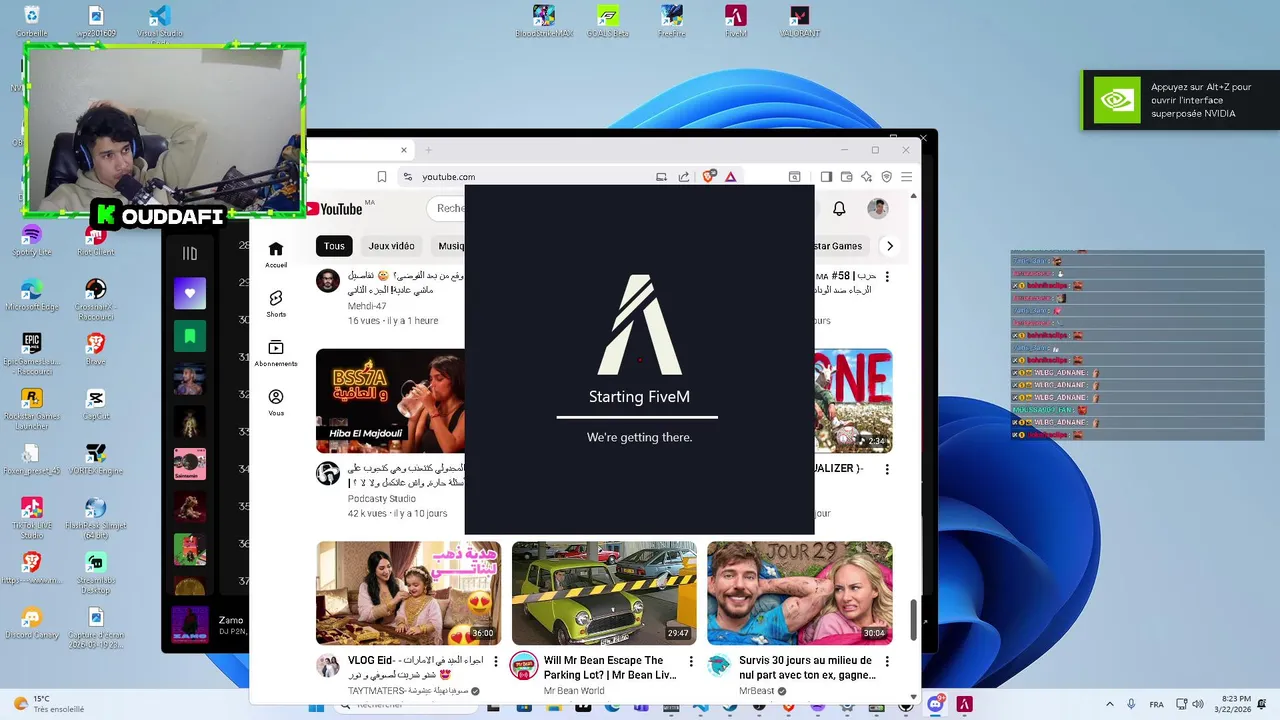Open the Brave desktop shortcut
This screenshot has width=1280, height=720.
96,350
